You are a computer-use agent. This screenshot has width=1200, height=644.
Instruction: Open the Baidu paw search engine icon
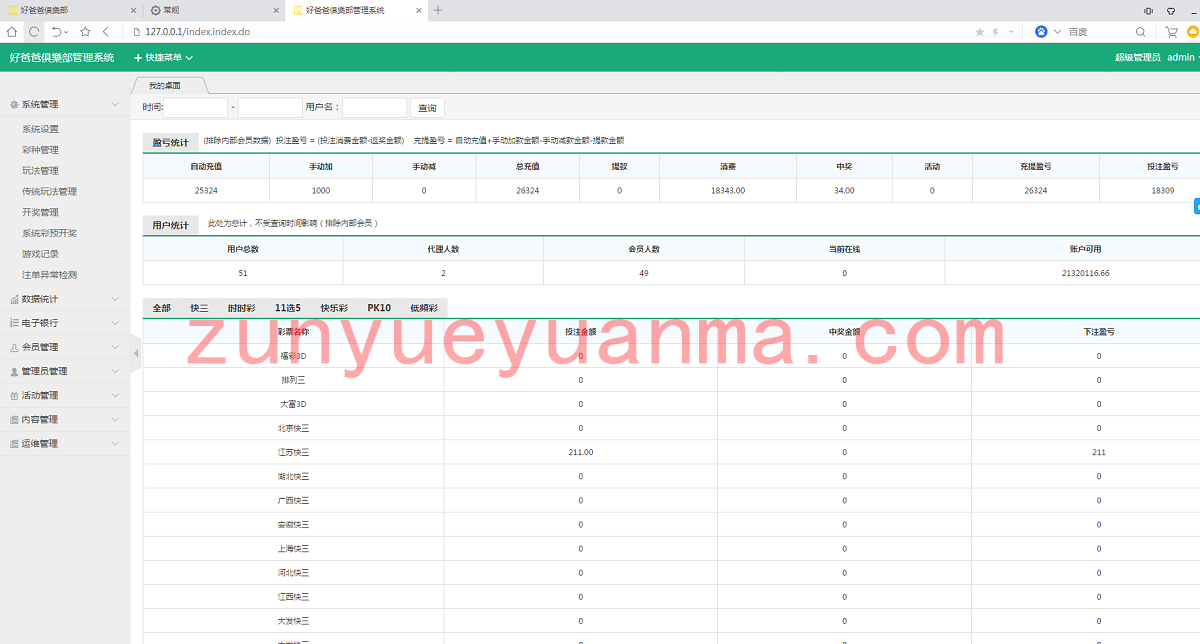1042,32
